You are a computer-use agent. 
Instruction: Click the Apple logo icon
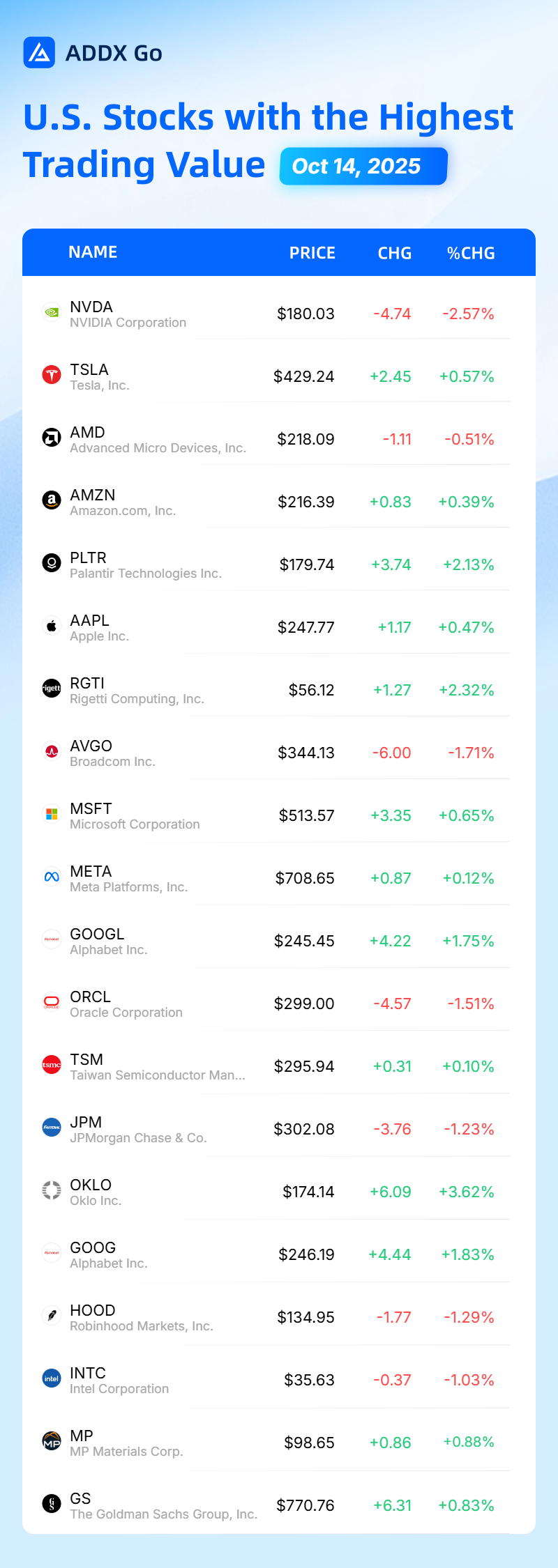tap(52, 626)
